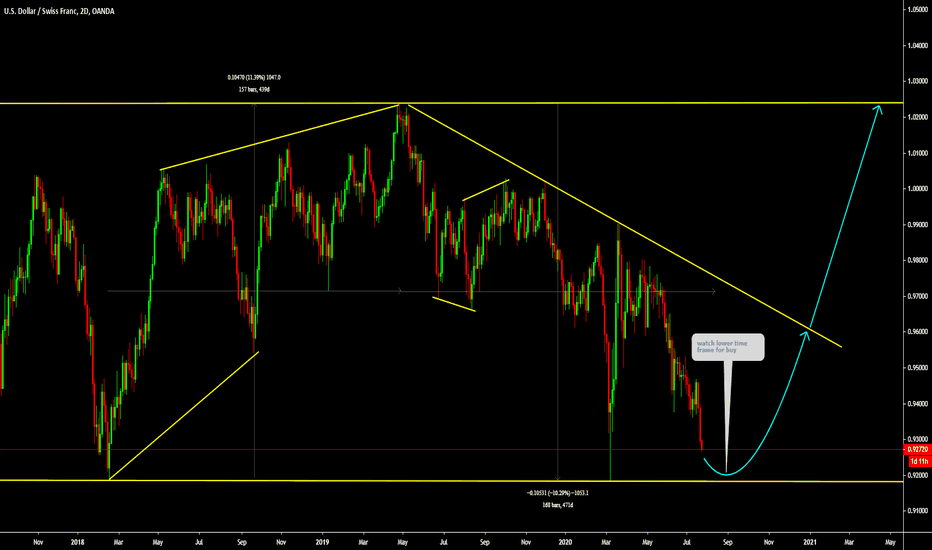Image resolution: width=932 pixels, height=550 pixels.
Task: Click the red 0.92720 current price tag
Action: (918, 450)
